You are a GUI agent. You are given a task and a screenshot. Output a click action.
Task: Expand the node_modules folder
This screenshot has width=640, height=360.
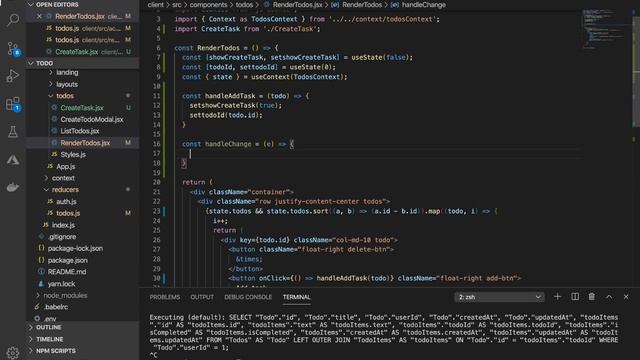coord(65,296)
